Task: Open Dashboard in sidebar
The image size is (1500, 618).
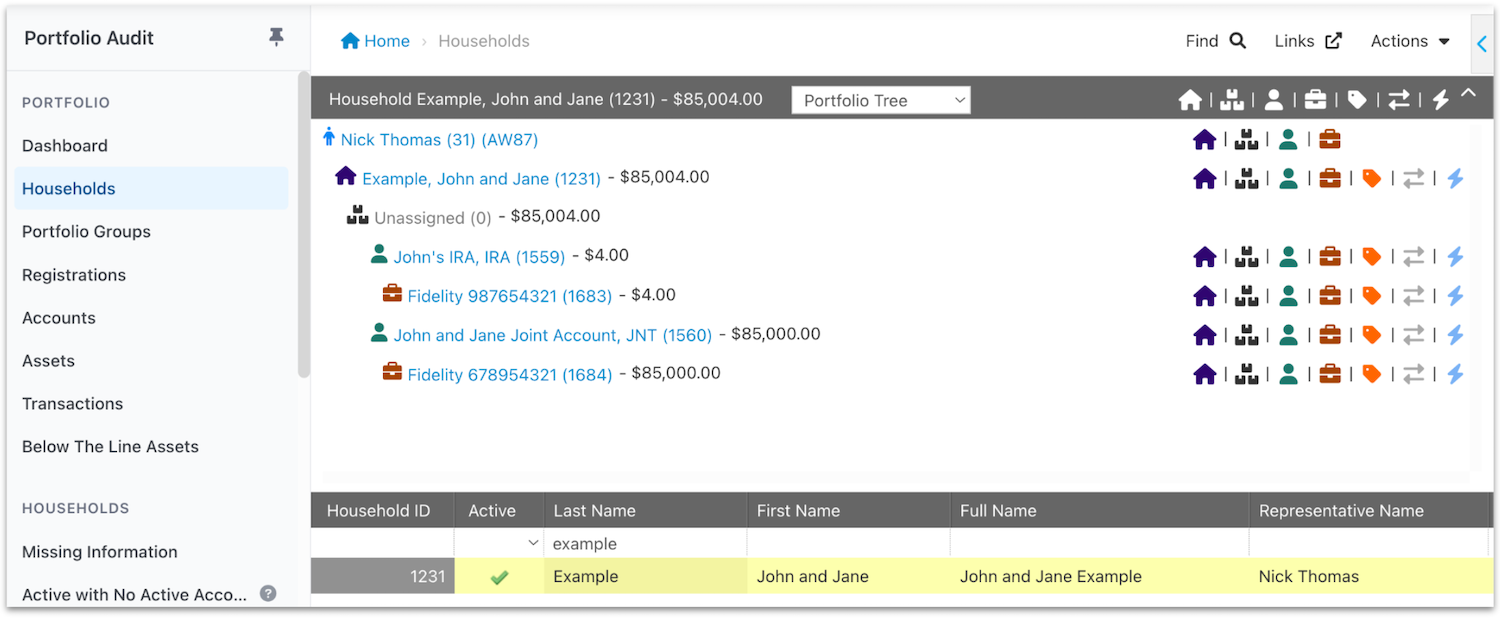Action: point(65,145)
